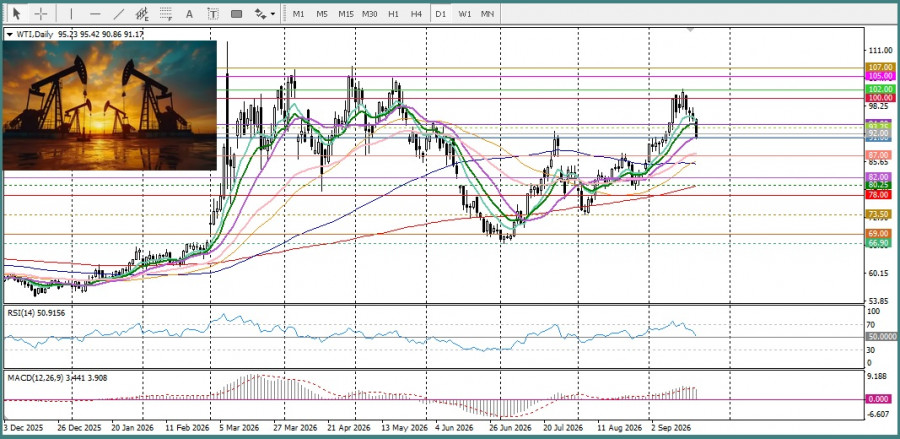Select the D1 daily timeframe
Viewport: 900px width, 439px height.
coord(441,13)
